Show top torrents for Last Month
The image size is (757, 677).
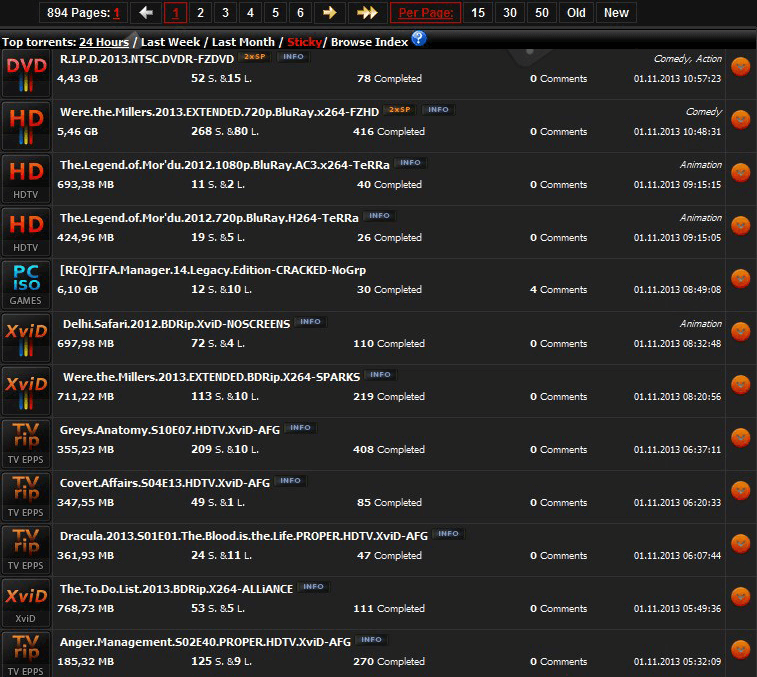(243, 42)
